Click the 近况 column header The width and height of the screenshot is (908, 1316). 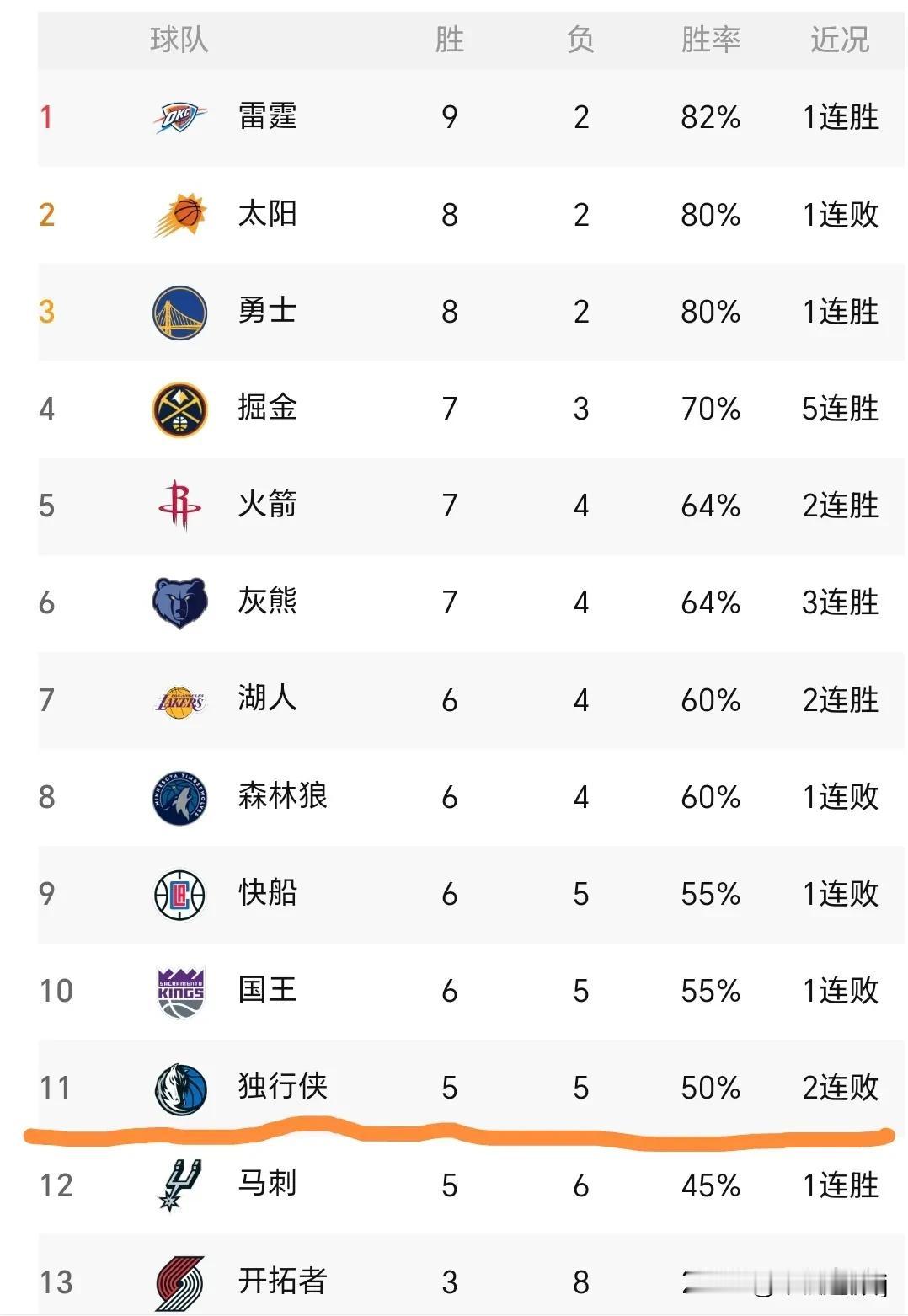tap(840, 40)
